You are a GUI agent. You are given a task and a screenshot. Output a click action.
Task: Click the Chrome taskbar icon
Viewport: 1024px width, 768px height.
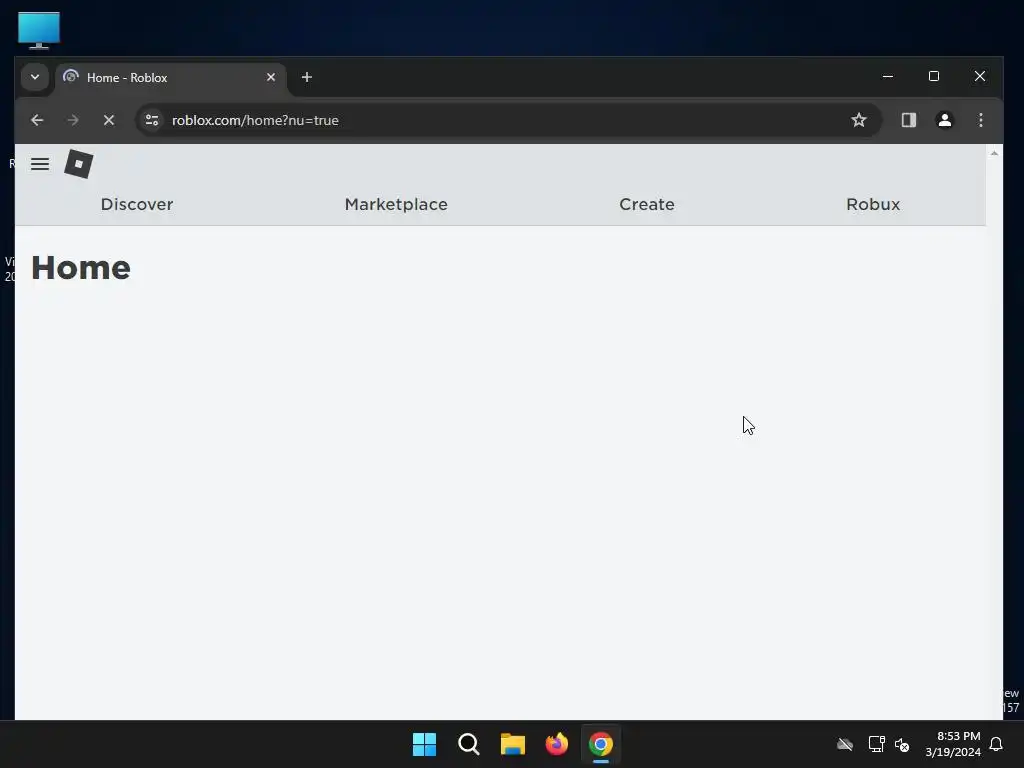(601, 744)
